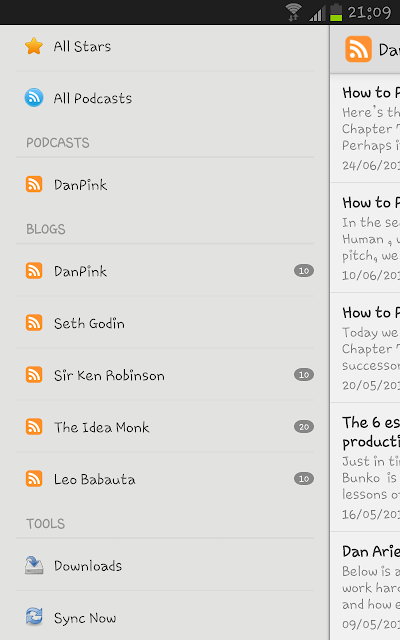This screenshot has height=640, width=400.
Task: Tap the RSS icon beside Sir Ken Robinson
Action: point(34,375)
